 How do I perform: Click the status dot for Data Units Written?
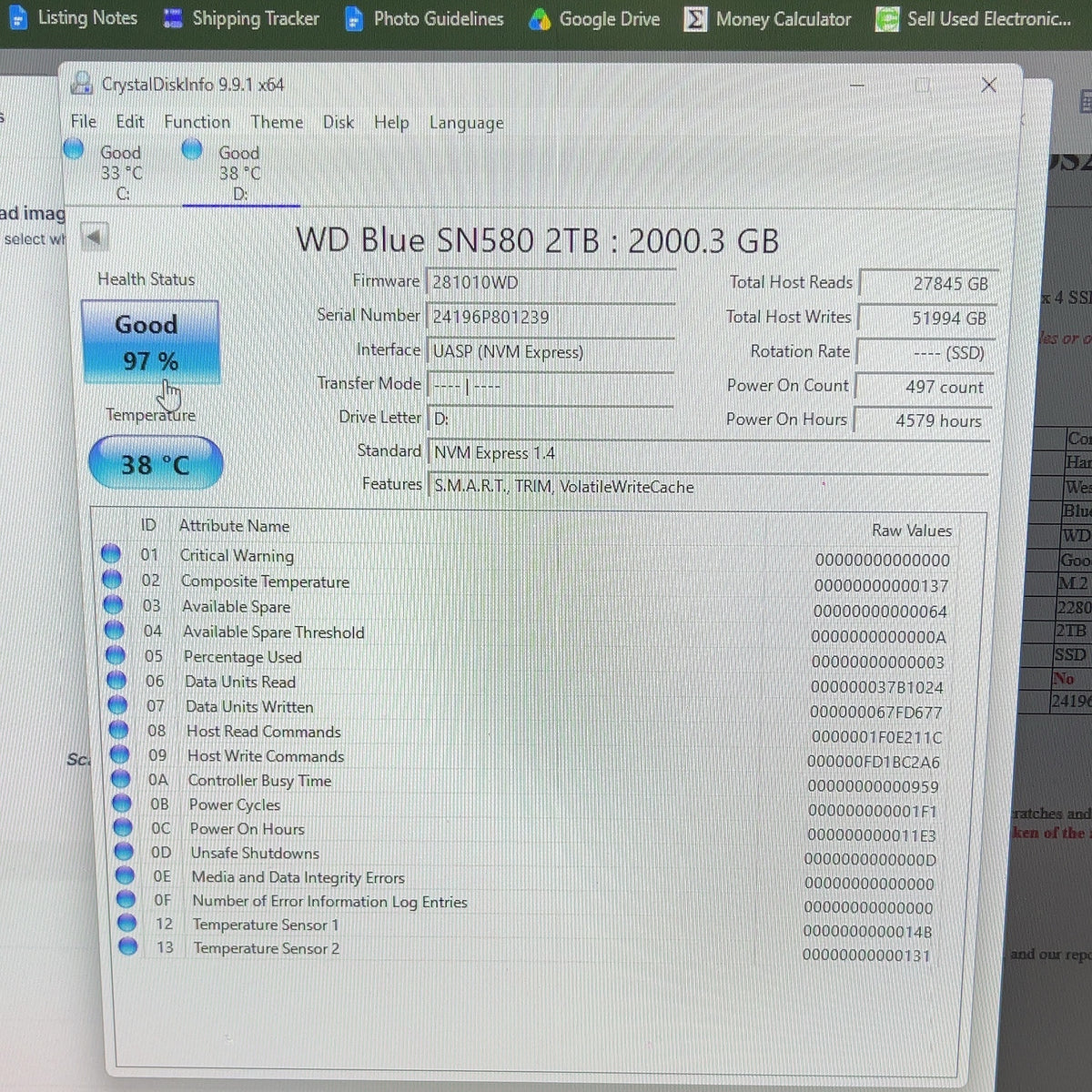117,704
